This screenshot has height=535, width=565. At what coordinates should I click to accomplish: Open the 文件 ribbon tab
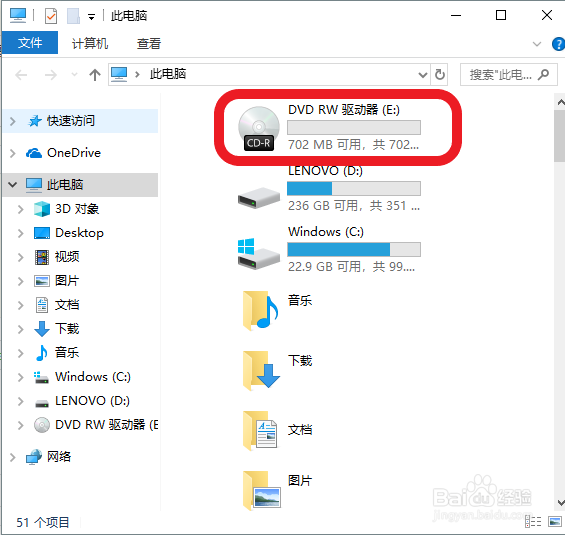tap(30, 43)
